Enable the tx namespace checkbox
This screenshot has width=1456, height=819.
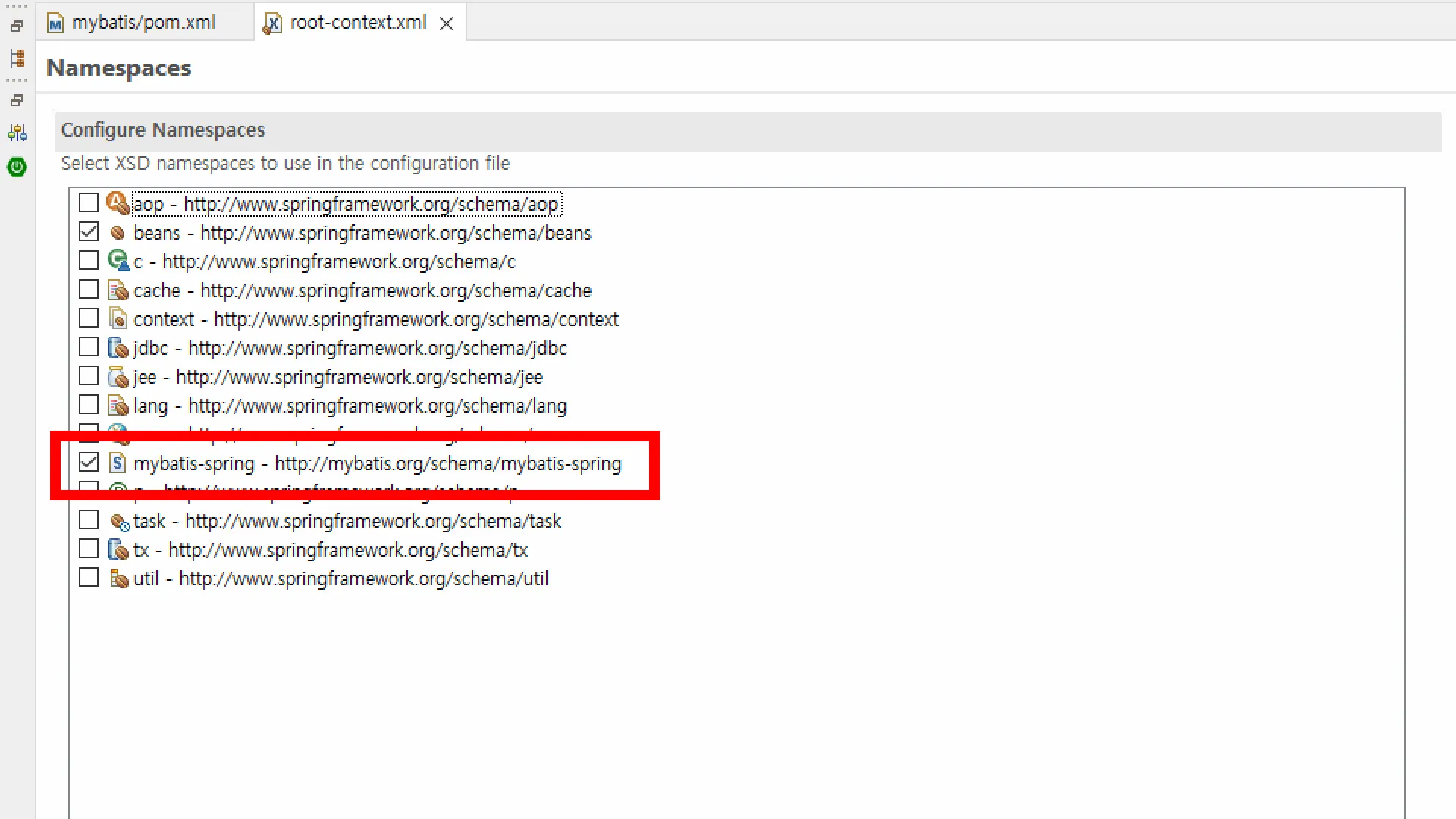pos(89,548)
